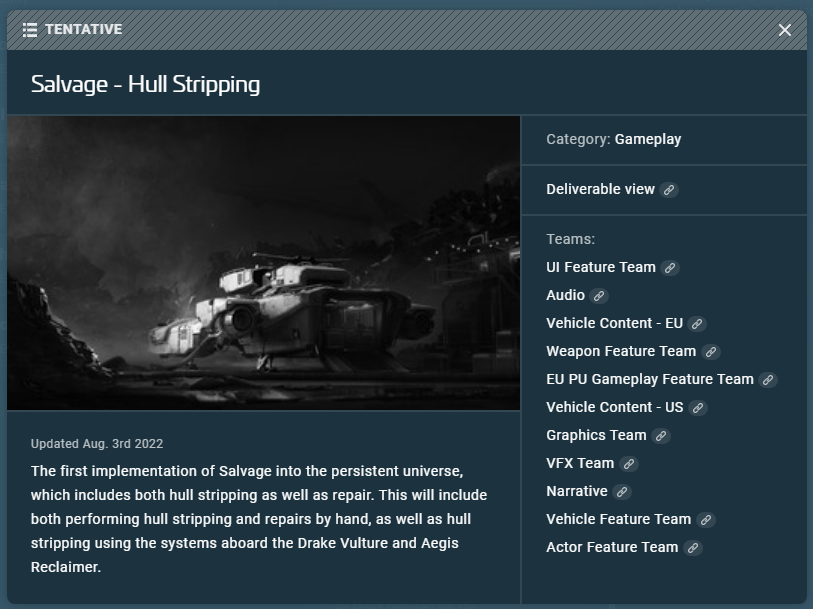Open the Deliverable view link
This screenshot has height=609, width=813.
600,189
